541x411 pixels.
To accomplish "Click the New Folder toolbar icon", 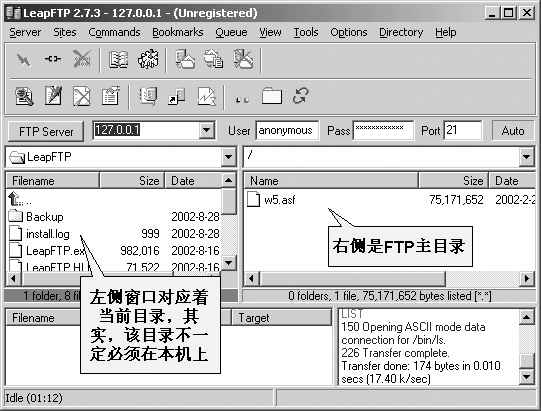I will click(x=272, y=96).
